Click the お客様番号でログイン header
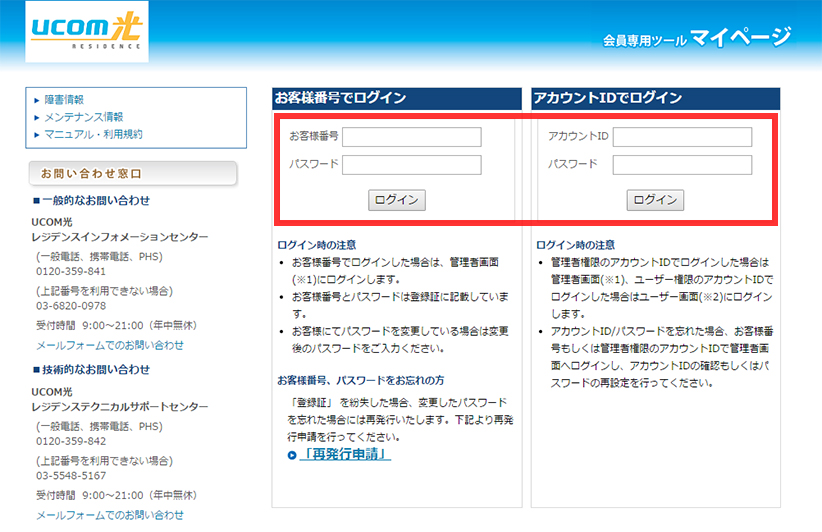822x532 pixels. (x=397, y=98)
